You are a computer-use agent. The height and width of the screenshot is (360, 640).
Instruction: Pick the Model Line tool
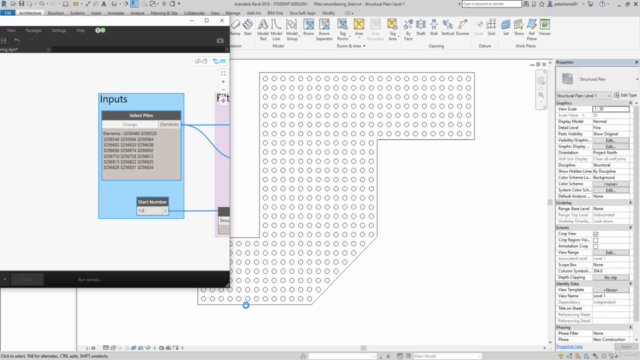[x=276, y=29]
